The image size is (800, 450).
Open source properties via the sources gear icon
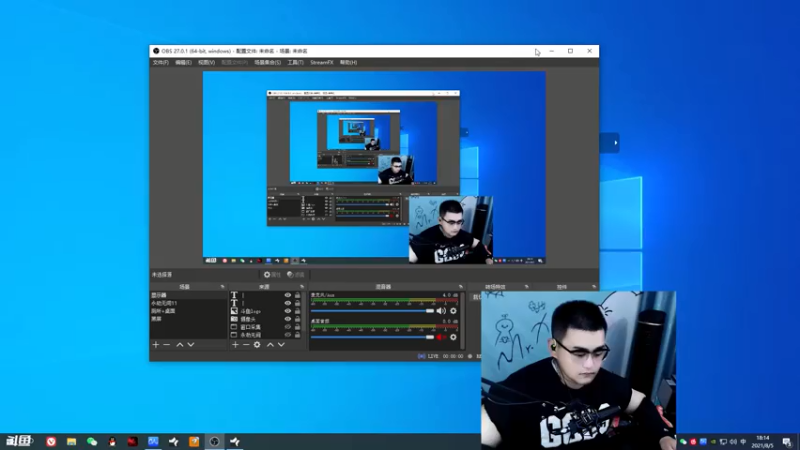(x=257, y=345)
